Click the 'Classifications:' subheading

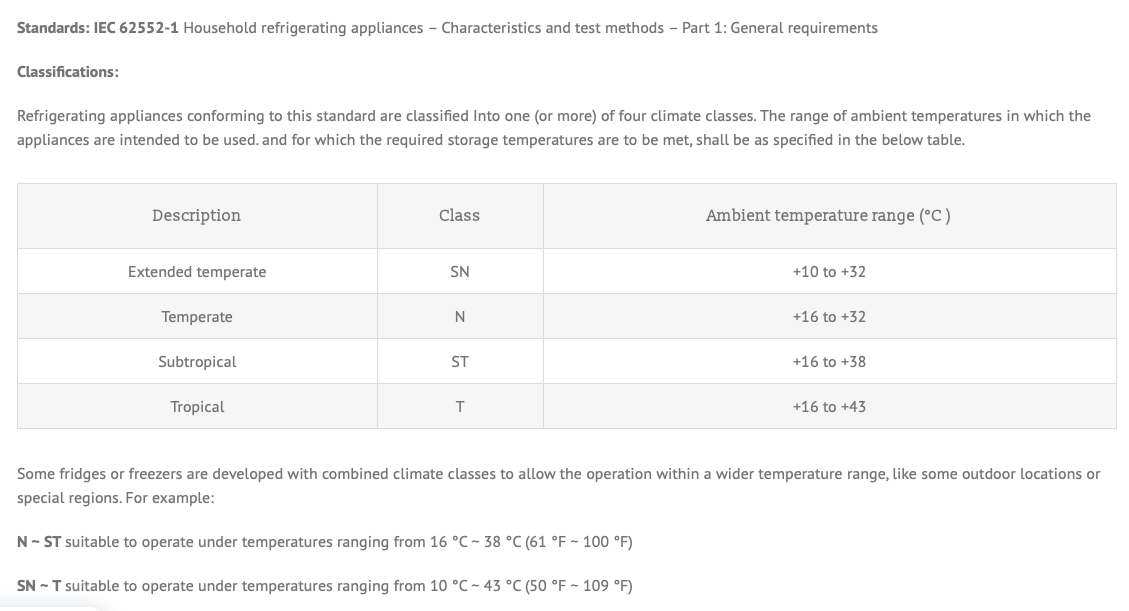pos(68,72)
